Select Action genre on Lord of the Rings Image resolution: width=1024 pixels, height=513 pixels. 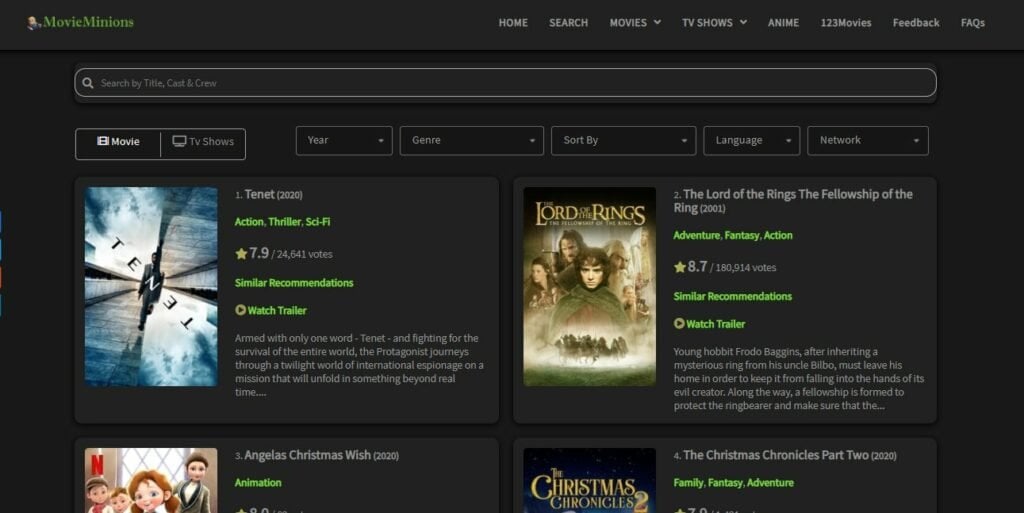[778, 236]
